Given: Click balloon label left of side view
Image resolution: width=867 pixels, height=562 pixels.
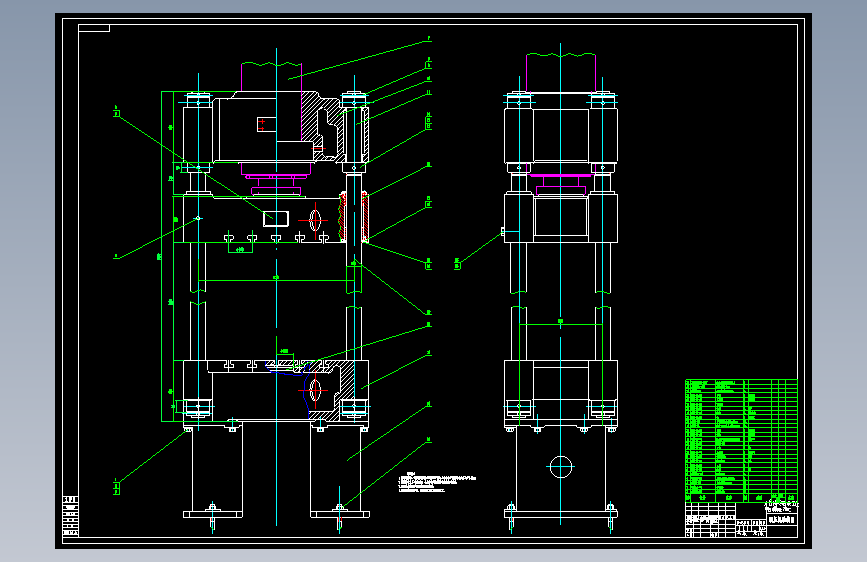Looking at the screenshot, I should (x=457, y=263).
